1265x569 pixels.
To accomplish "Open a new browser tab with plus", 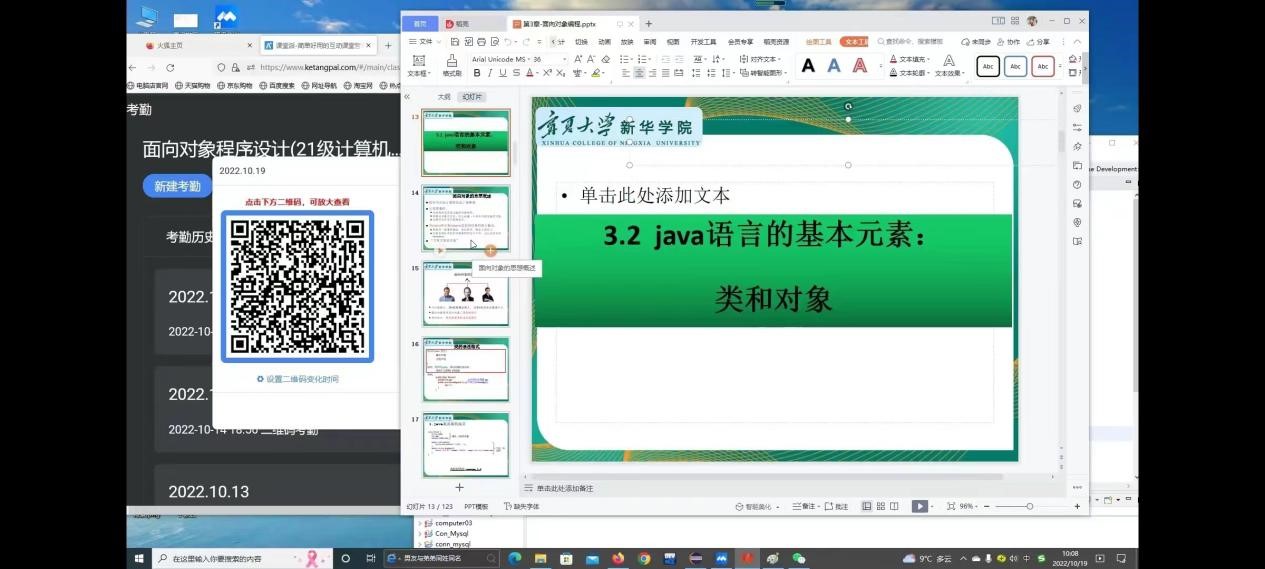I will click(388, 45).
